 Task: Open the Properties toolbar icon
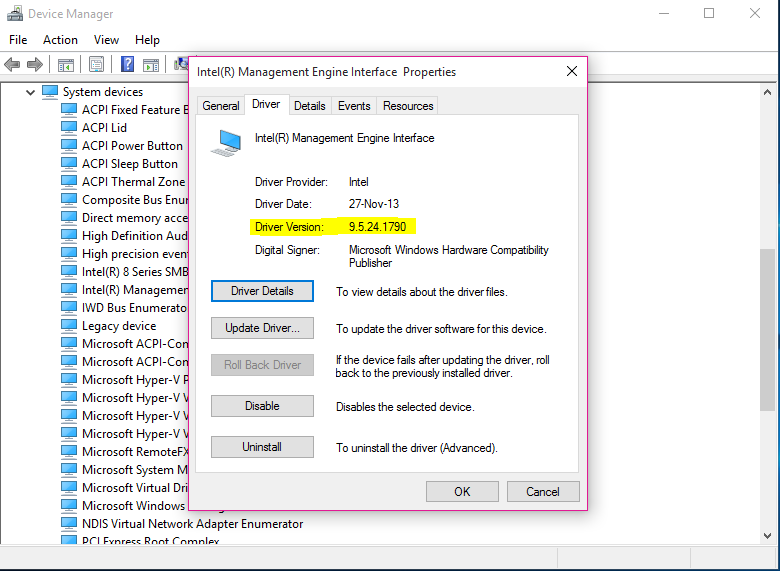(x=97, y=64)
